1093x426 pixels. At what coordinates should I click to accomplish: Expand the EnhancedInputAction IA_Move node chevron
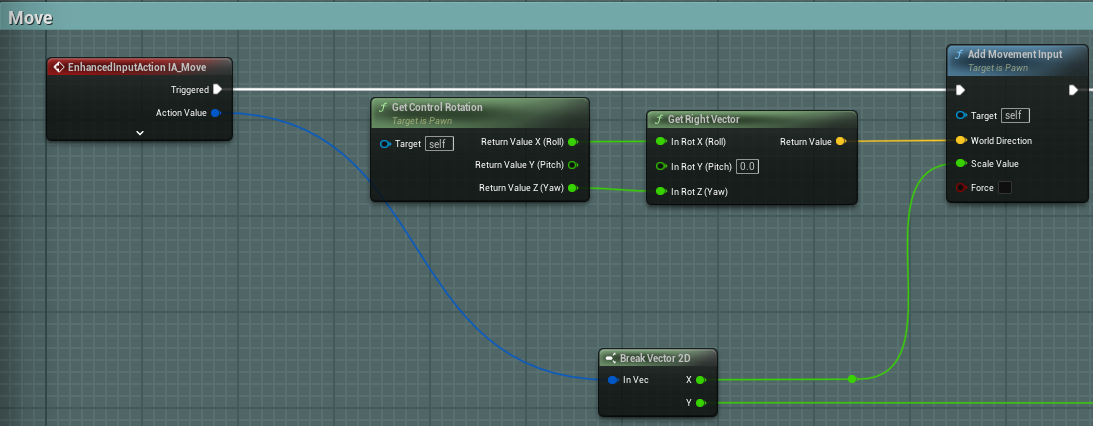[140, 132]
